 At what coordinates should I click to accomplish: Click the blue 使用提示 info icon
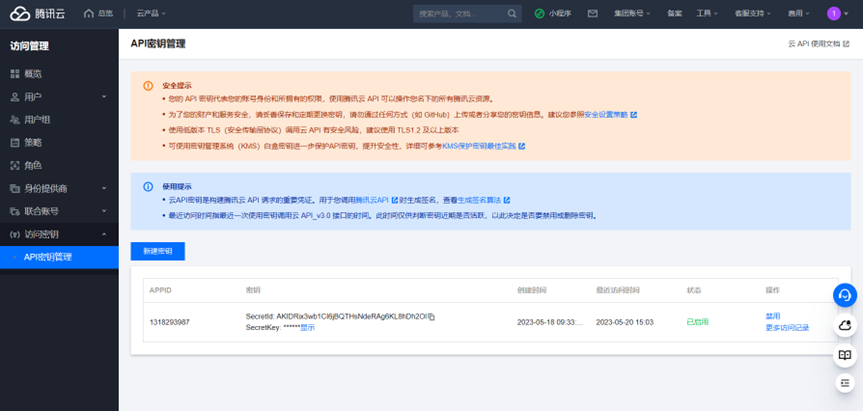[x=148, y=187]
